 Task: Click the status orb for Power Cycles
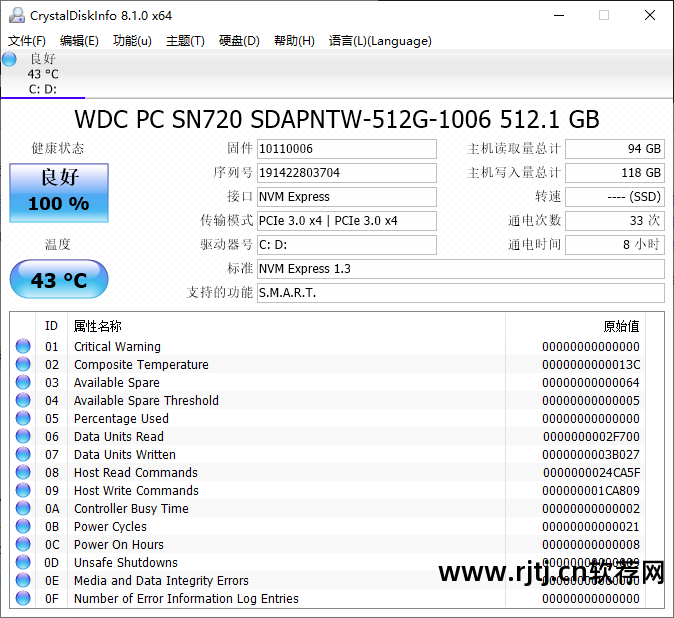pyautogui.click(x=23, y=526)
